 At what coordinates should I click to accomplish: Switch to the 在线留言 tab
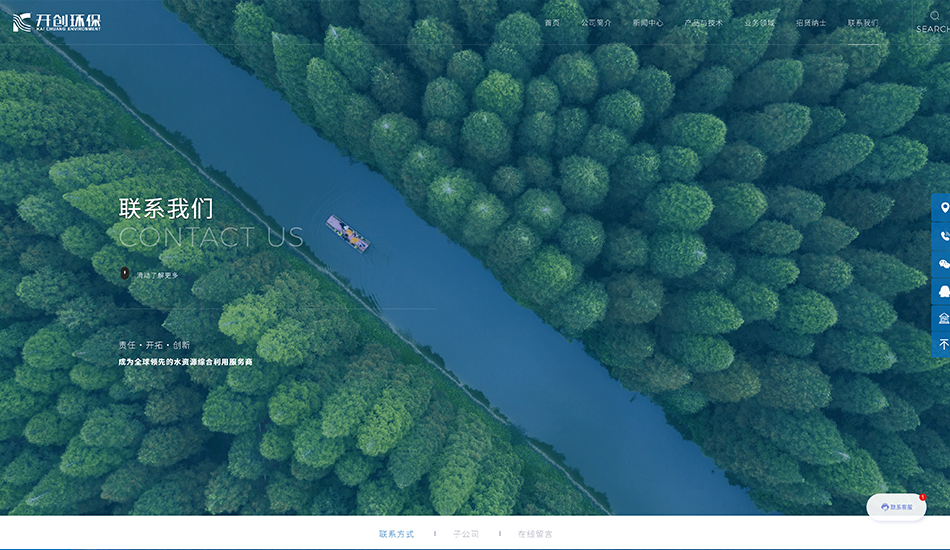coord(534,534)
